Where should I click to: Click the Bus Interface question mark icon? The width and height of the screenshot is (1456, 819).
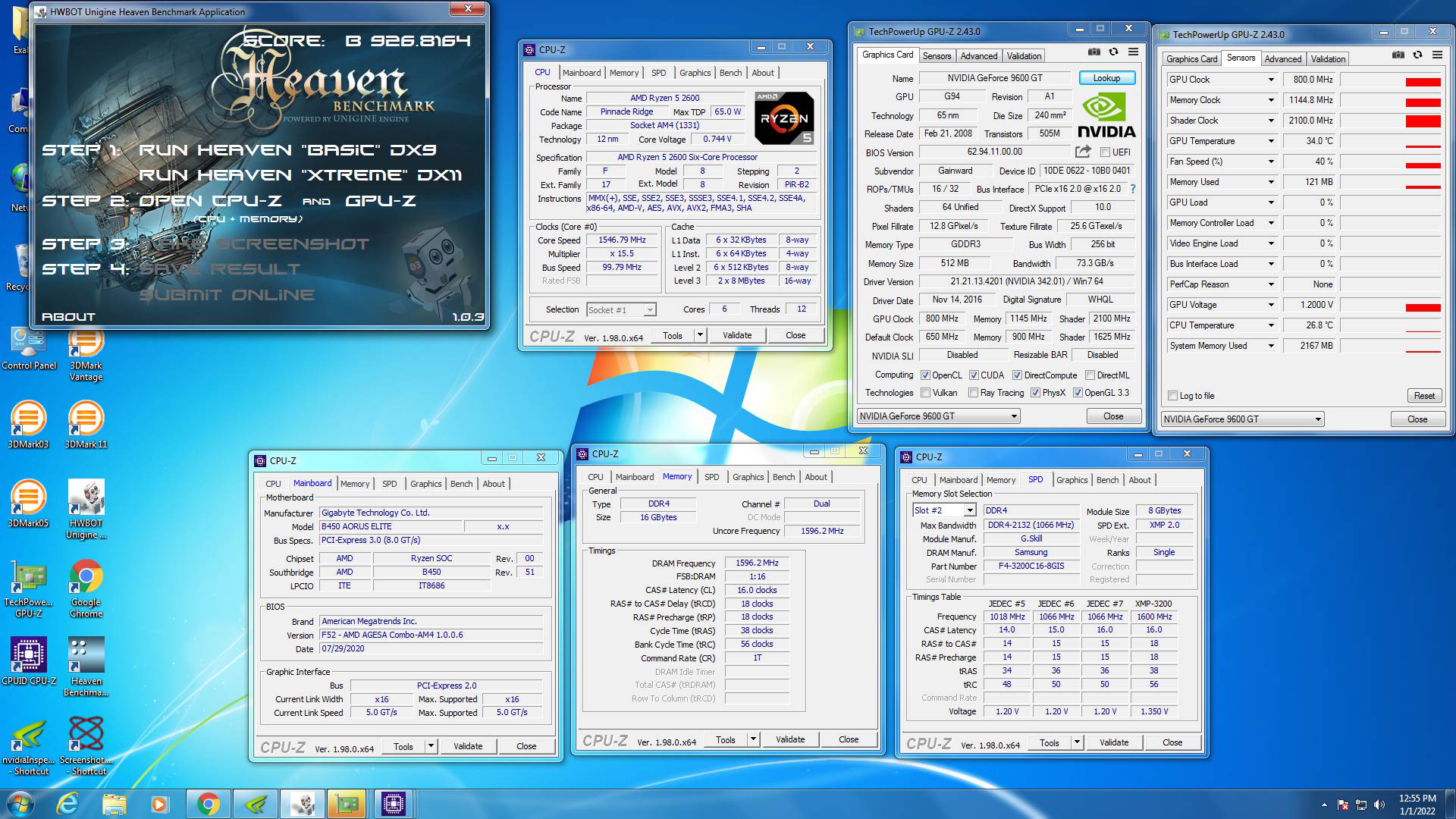pyautogui.click(x=1133, y=189)
